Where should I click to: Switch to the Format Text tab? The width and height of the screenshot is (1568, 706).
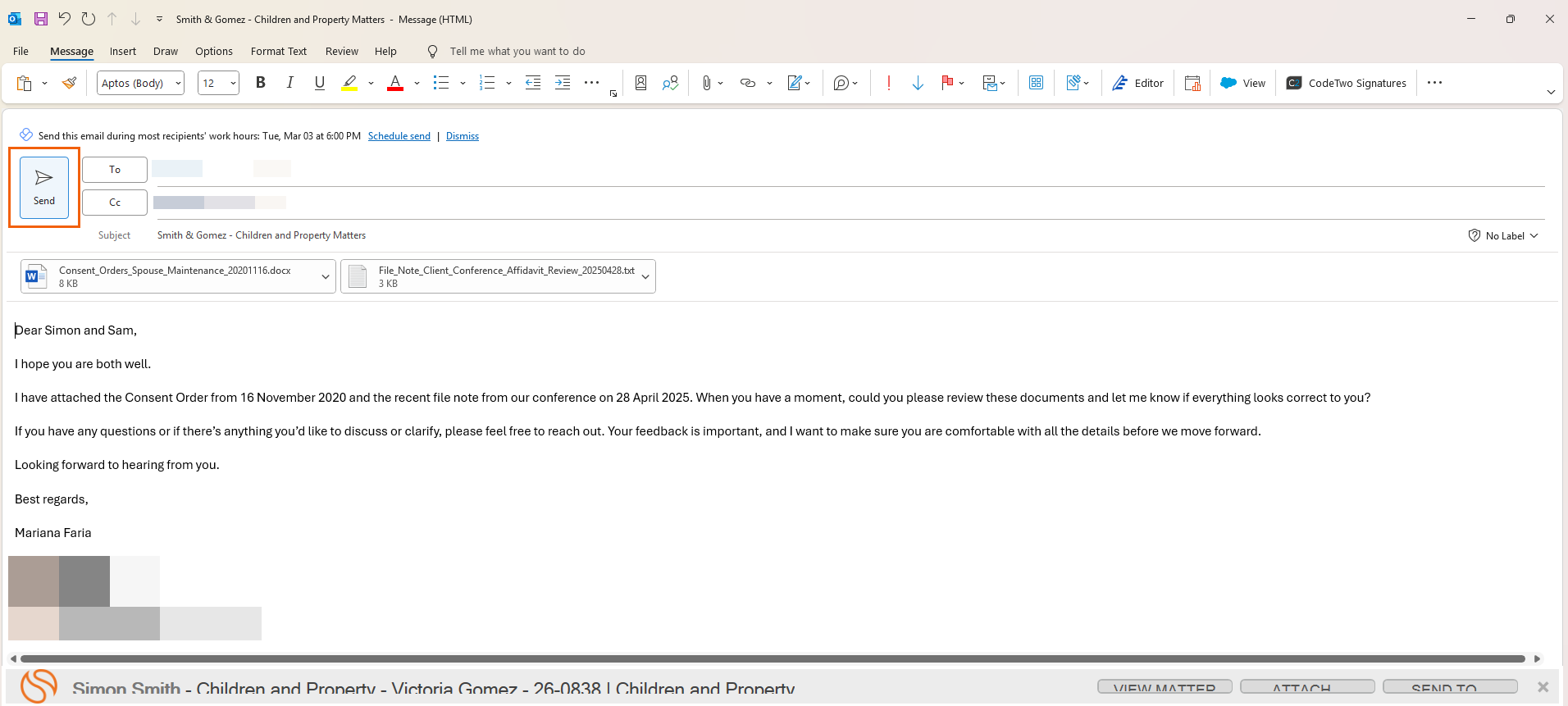point(278,51)
